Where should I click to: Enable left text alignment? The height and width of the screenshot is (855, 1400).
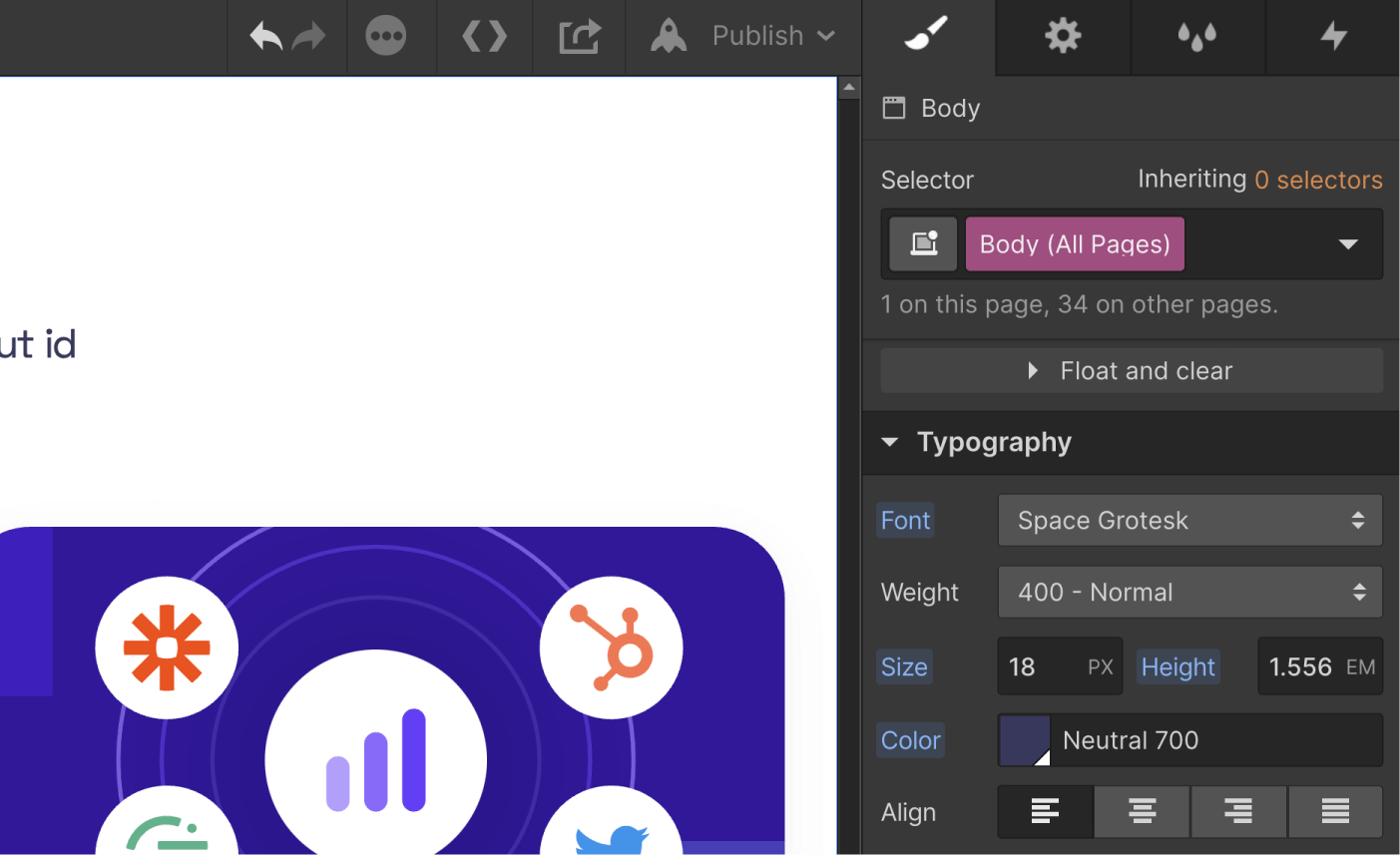1045,811
